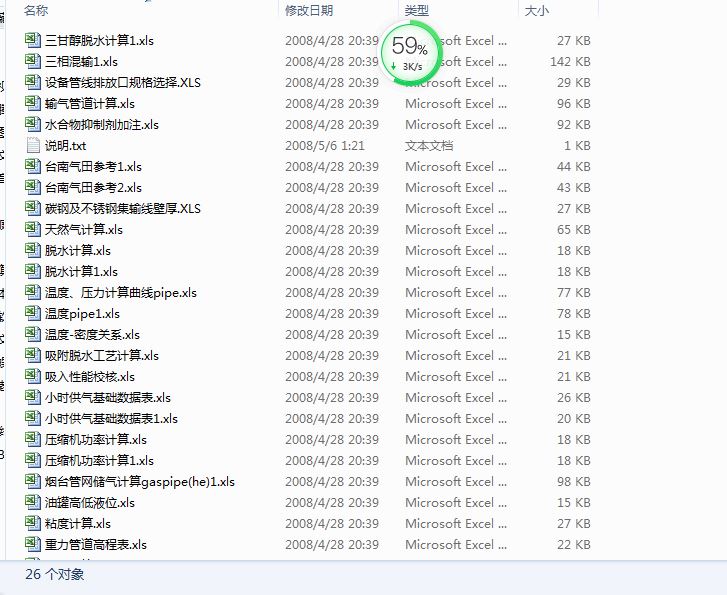Select file name 温度pipe1.xls
Screen dimensions: 727x595
(x=83, y=313)
